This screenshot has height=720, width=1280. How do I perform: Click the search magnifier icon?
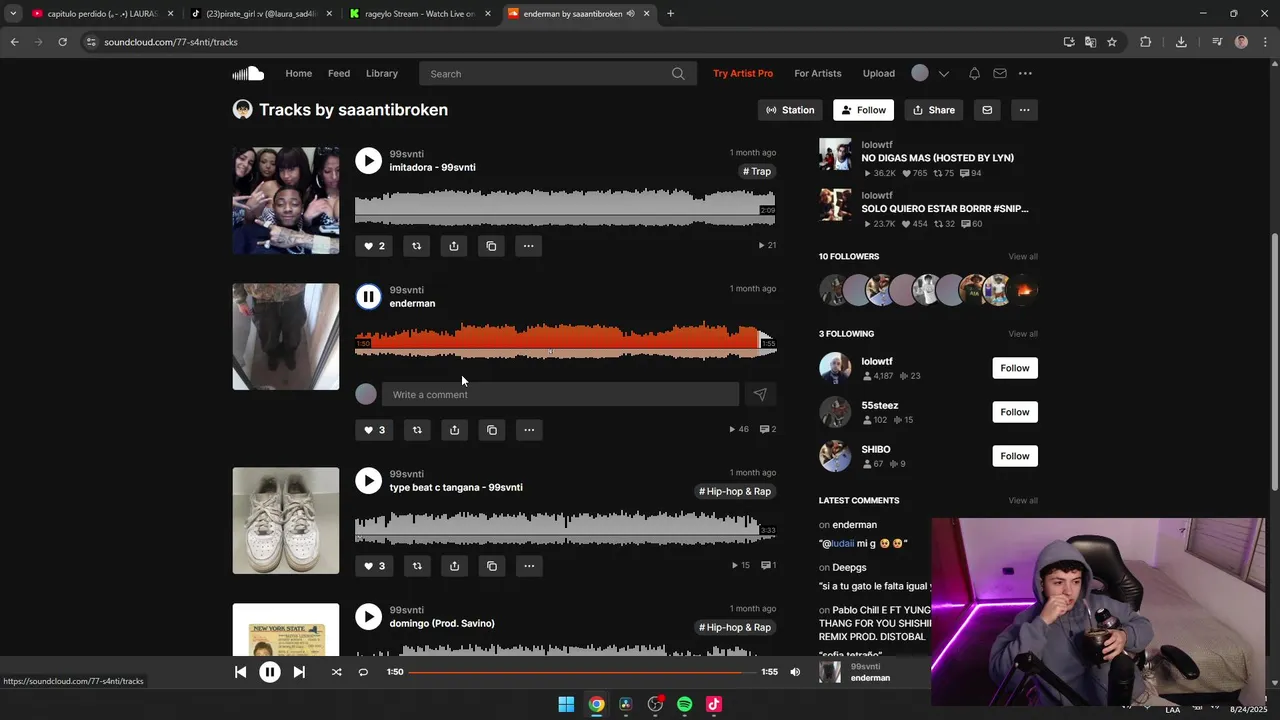tap(678, 73)
